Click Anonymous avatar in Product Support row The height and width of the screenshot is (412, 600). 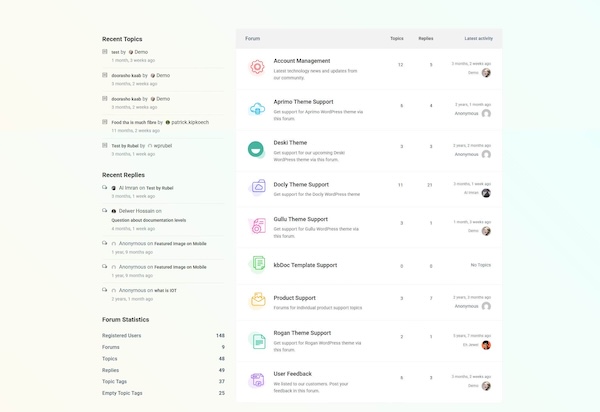point(486,306)
